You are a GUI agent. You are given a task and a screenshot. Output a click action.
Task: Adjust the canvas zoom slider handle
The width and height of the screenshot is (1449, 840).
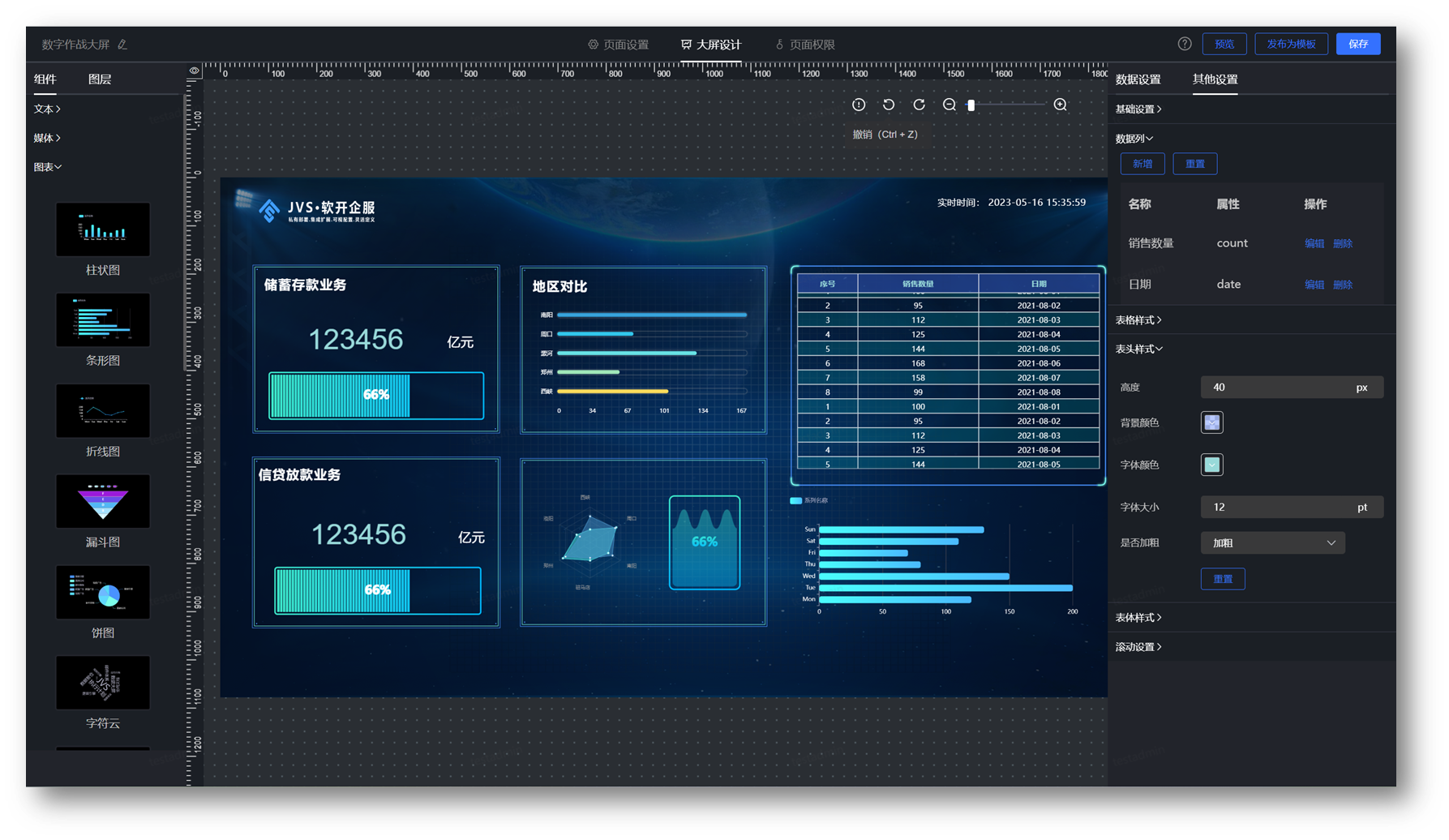(971, 105)
